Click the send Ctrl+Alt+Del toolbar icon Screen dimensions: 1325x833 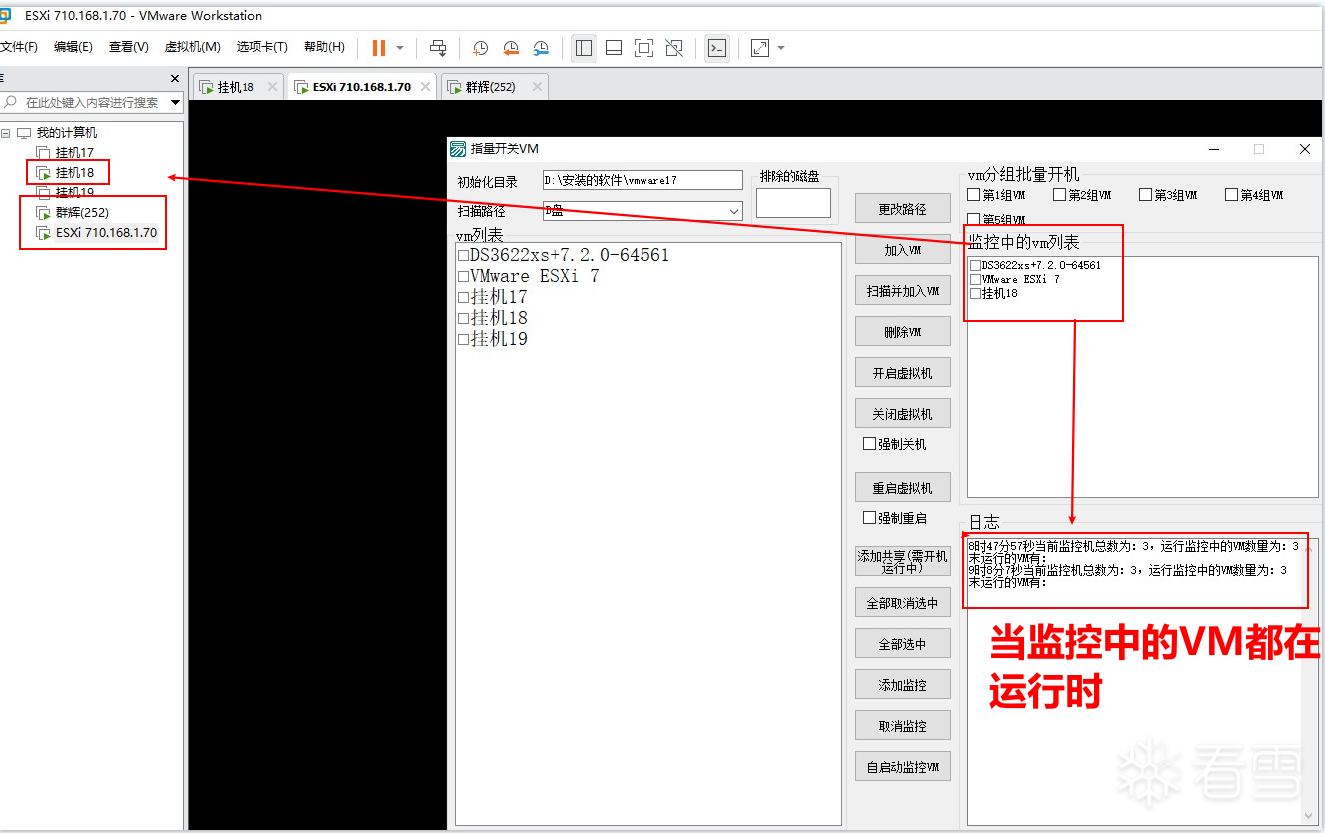click(x=438, y=48)
